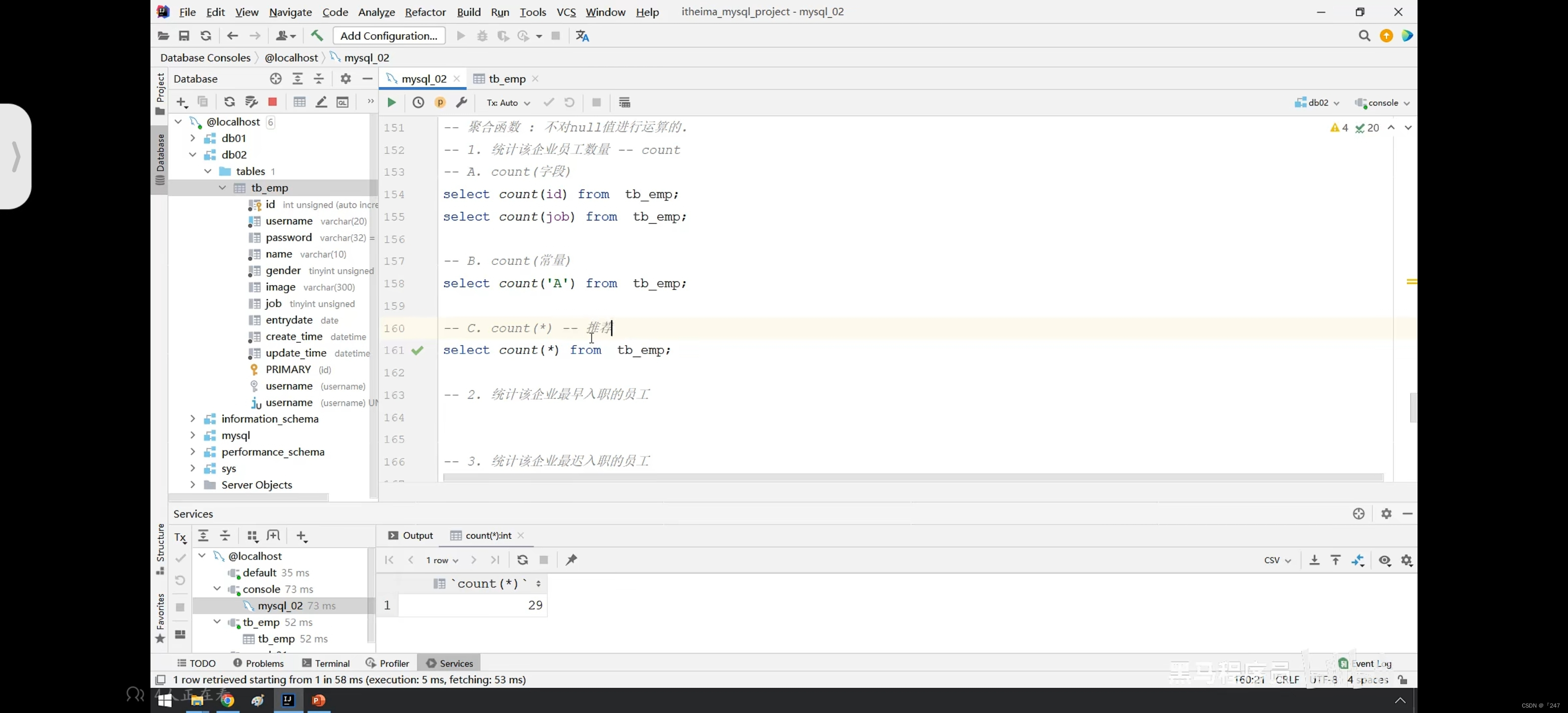Add new data source plus icon
Viewport: 1568px width, 713px height.
click(181, 102)
